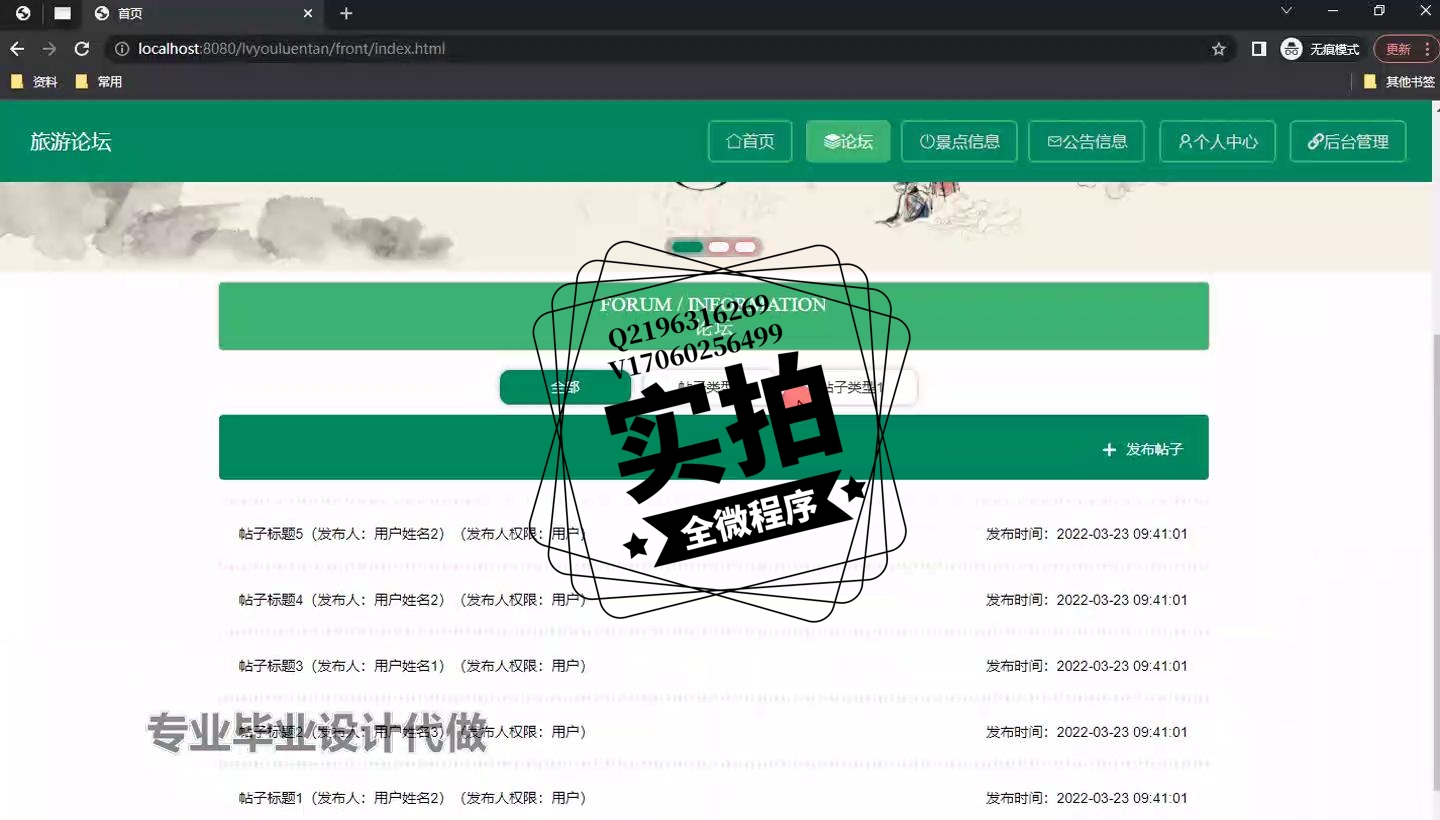Image resolution: width=1440 pixels, height=820 pixels.
Task: Open post 帖子标题5
Action: (x=412, y=534)
